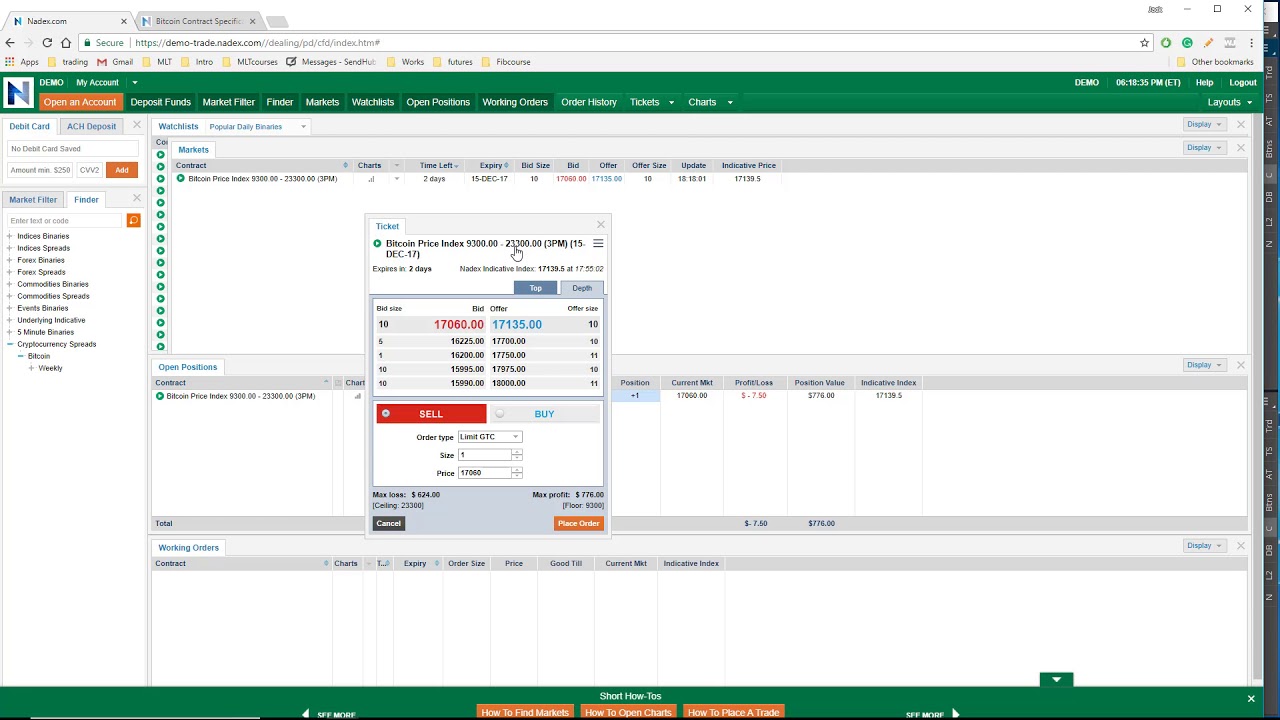Screen dimensions: 1280x720
Task: Click Logout link
Action: click(1243, 83)
